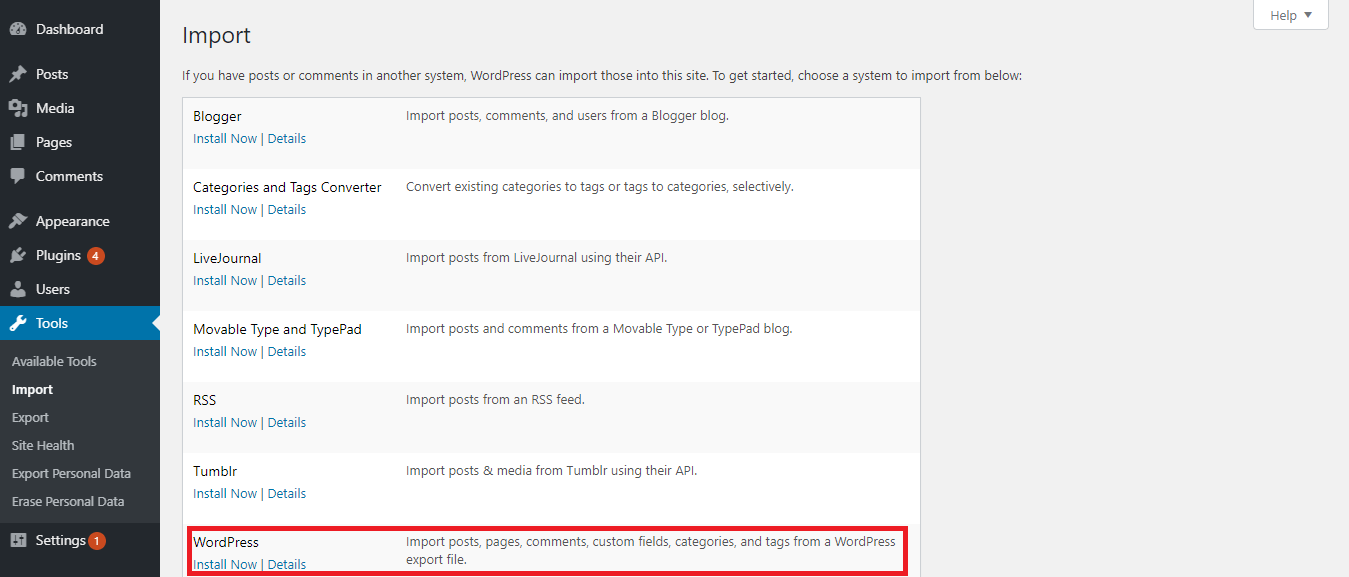The height and width of the screenshot is (577, 1349).
Task: Open the Plugins menu label
Action: pos(58,255)
